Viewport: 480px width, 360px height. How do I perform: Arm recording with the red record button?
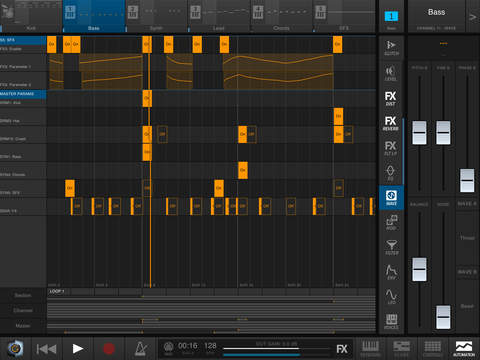(109, 349)
